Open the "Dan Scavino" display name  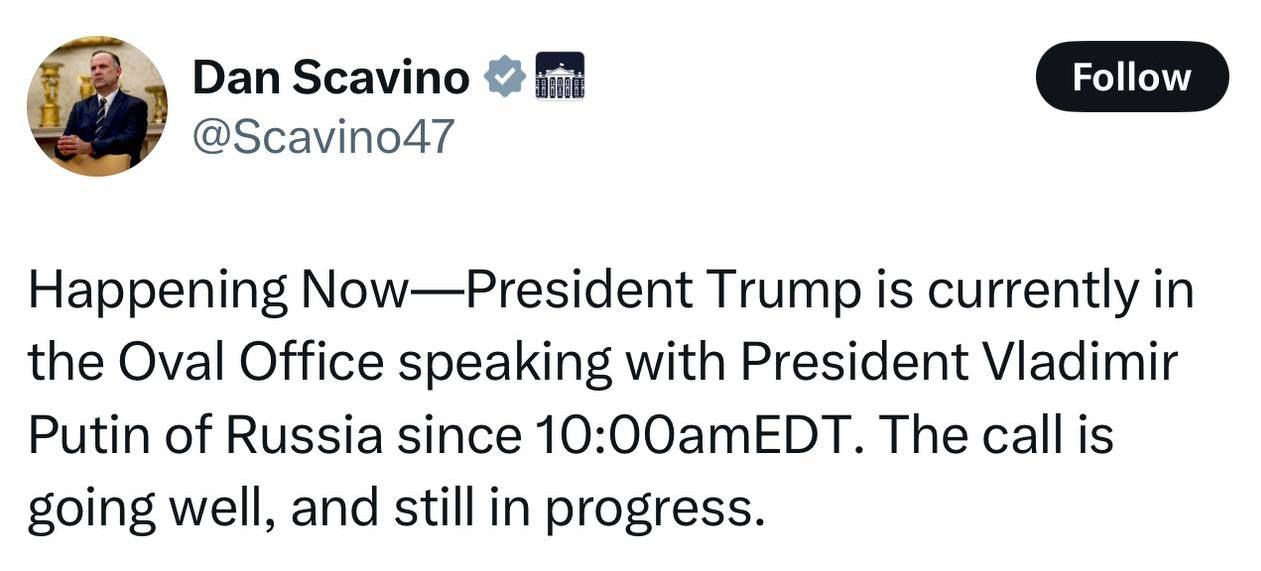click(331, 78)
